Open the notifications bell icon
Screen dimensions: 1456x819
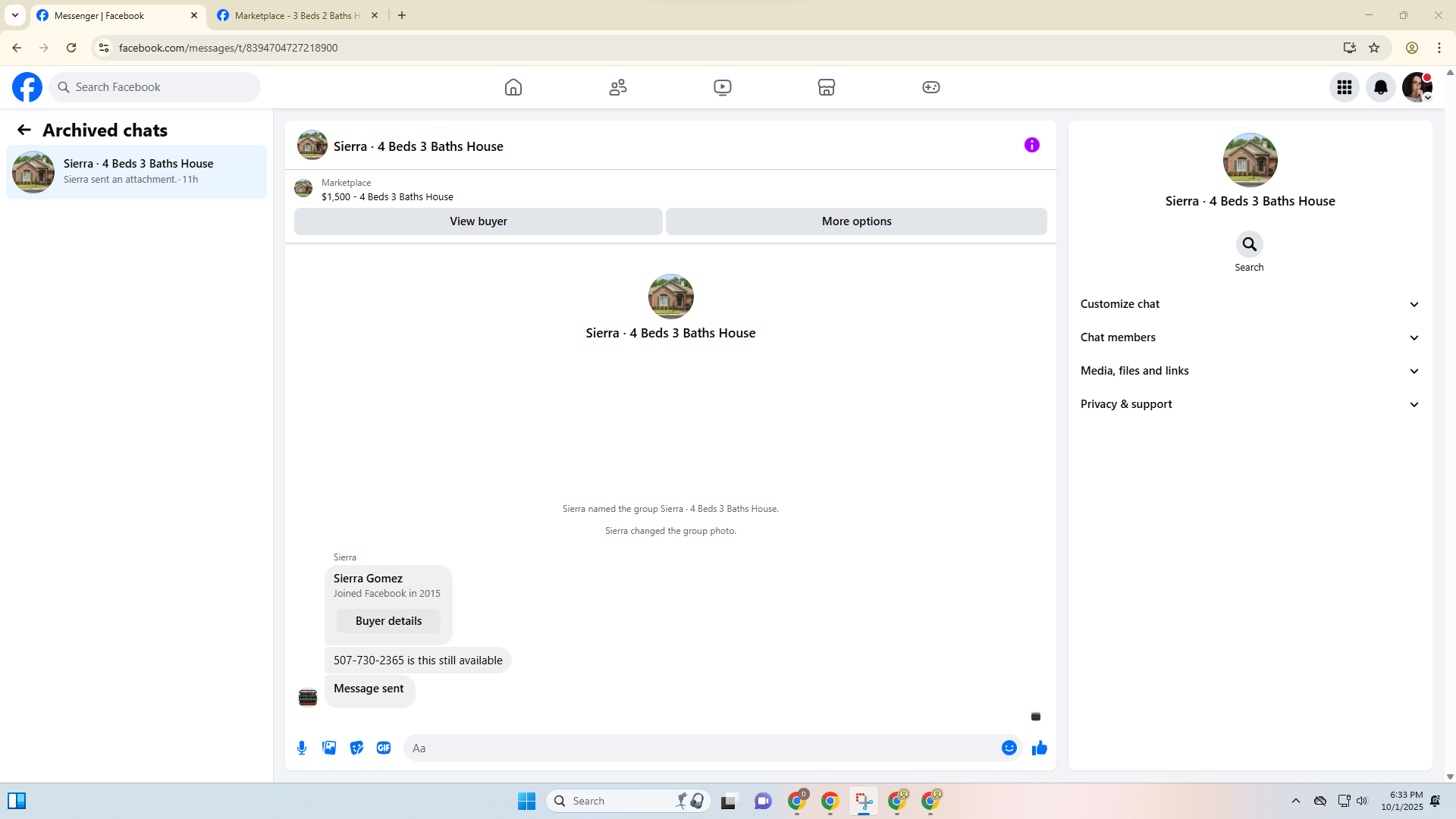(x=1381, y=87)
